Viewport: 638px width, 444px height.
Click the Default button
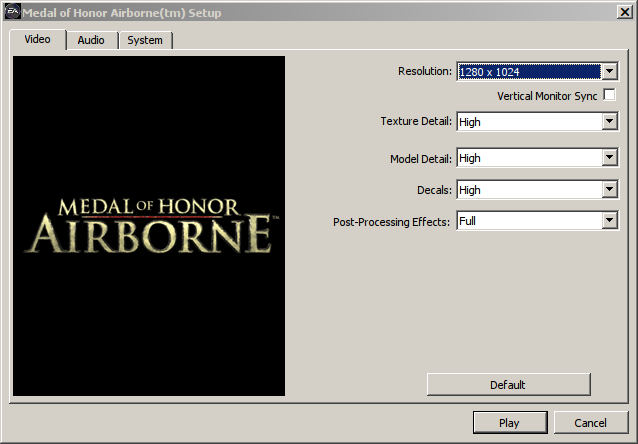point(508,385)
